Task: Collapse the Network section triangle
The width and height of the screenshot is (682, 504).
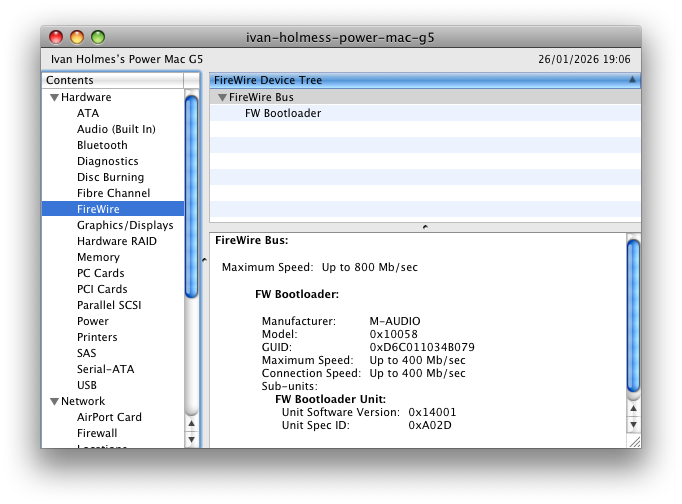Action: (x=54, y=401)
